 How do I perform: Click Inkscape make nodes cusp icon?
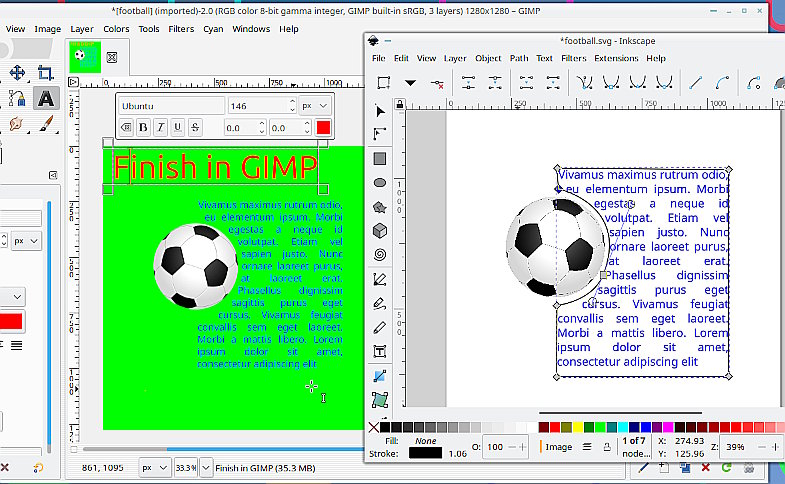click(584, 83)
